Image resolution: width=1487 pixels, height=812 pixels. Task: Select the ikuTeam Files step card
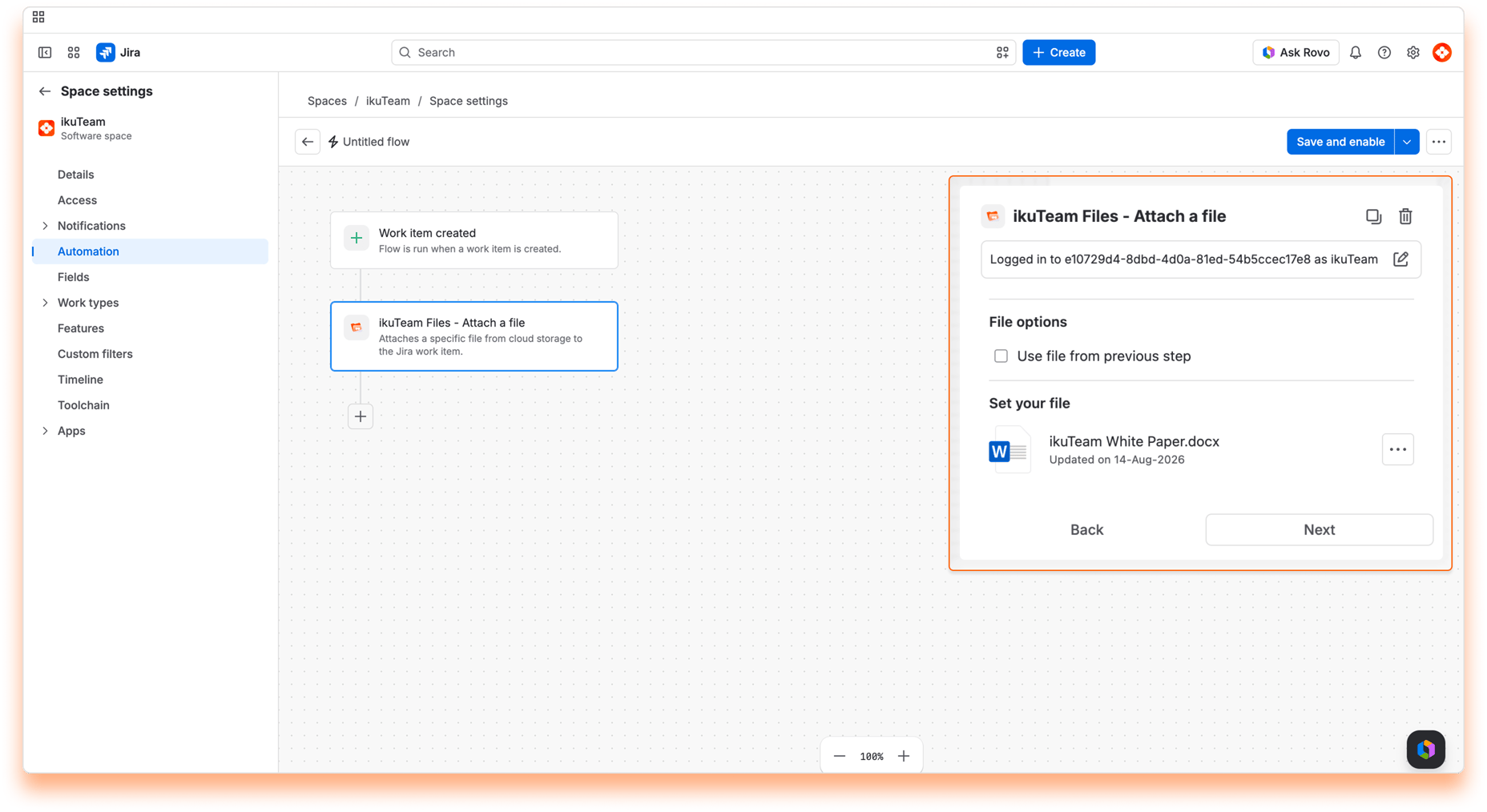(474, 336)
